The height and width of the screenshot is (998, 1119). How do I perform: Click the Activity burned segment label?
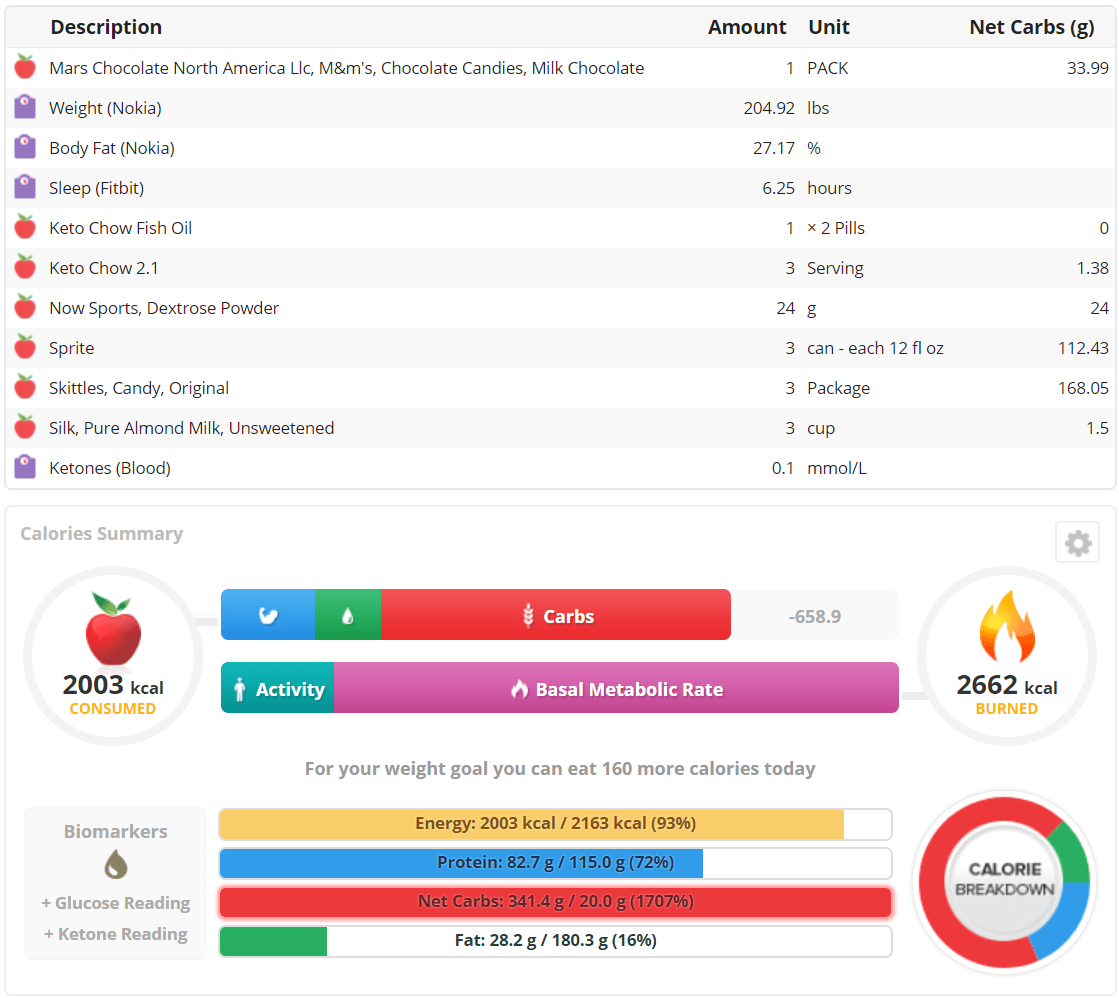[x=290, y=689]
